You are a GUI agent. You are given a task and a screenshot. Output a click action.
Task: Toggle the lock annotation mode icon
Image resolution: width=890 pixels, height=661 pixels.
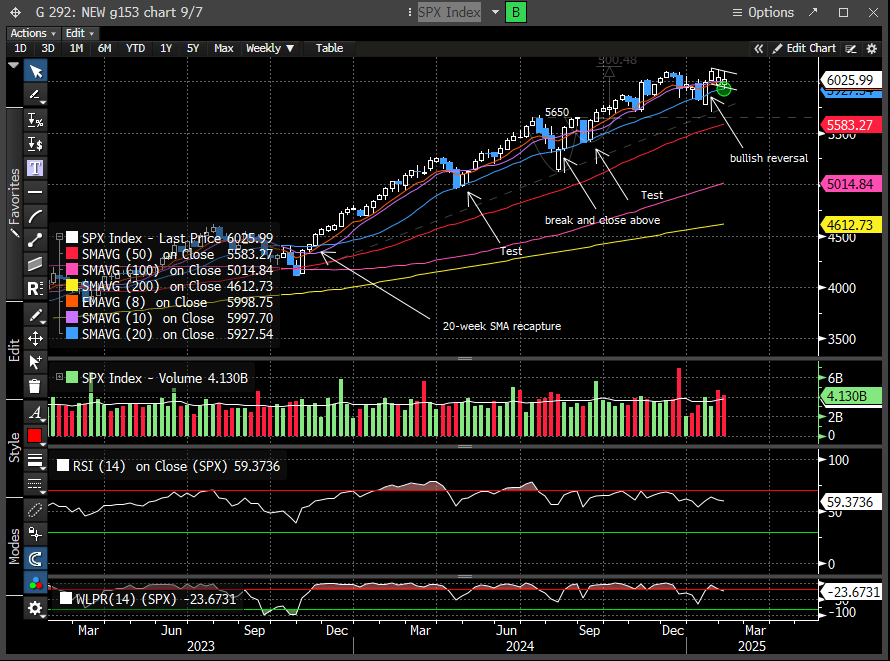click(35, 534)
